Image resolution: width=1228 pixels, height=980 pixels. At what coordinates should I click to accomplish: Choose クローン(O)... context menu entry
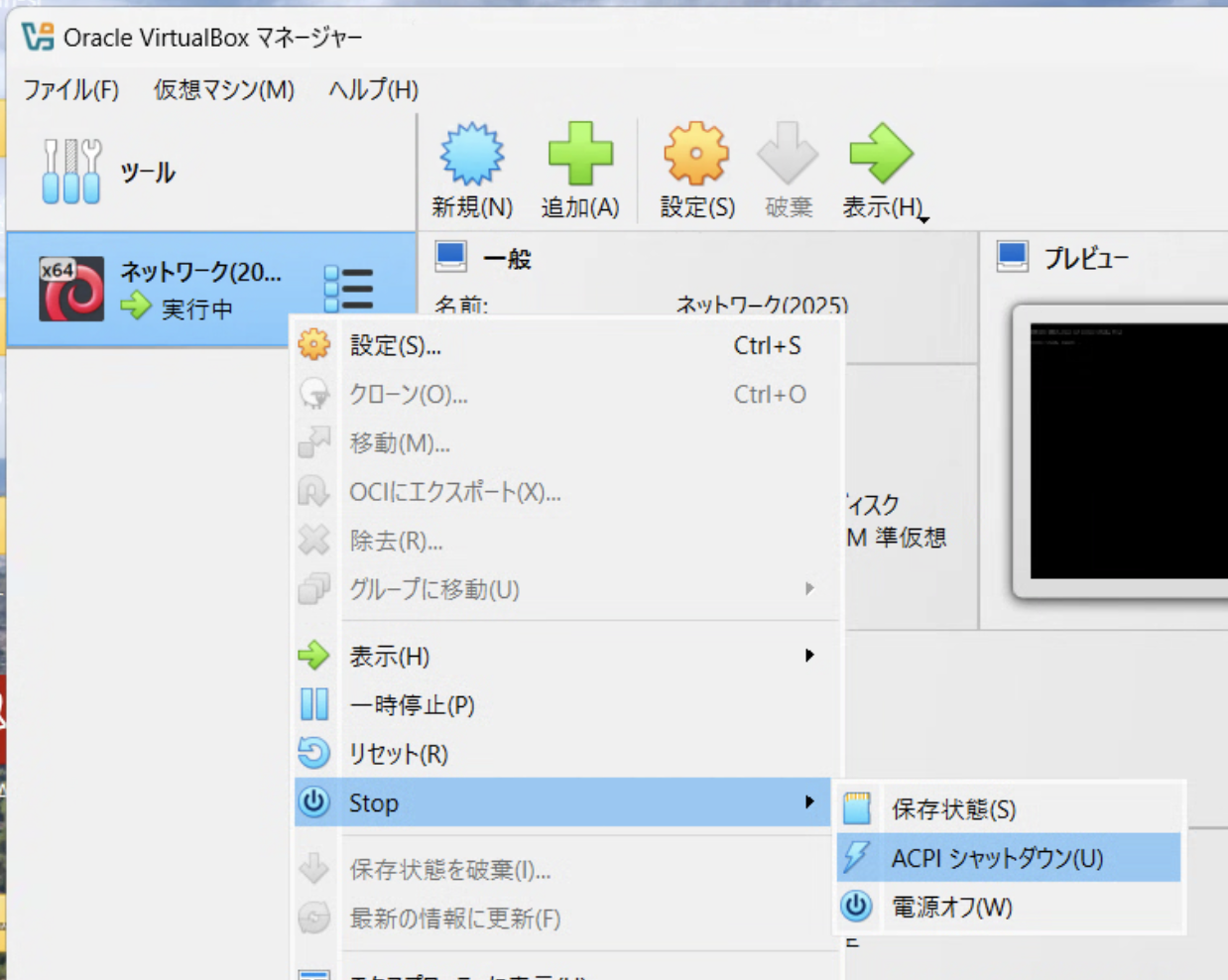[568, 394]
